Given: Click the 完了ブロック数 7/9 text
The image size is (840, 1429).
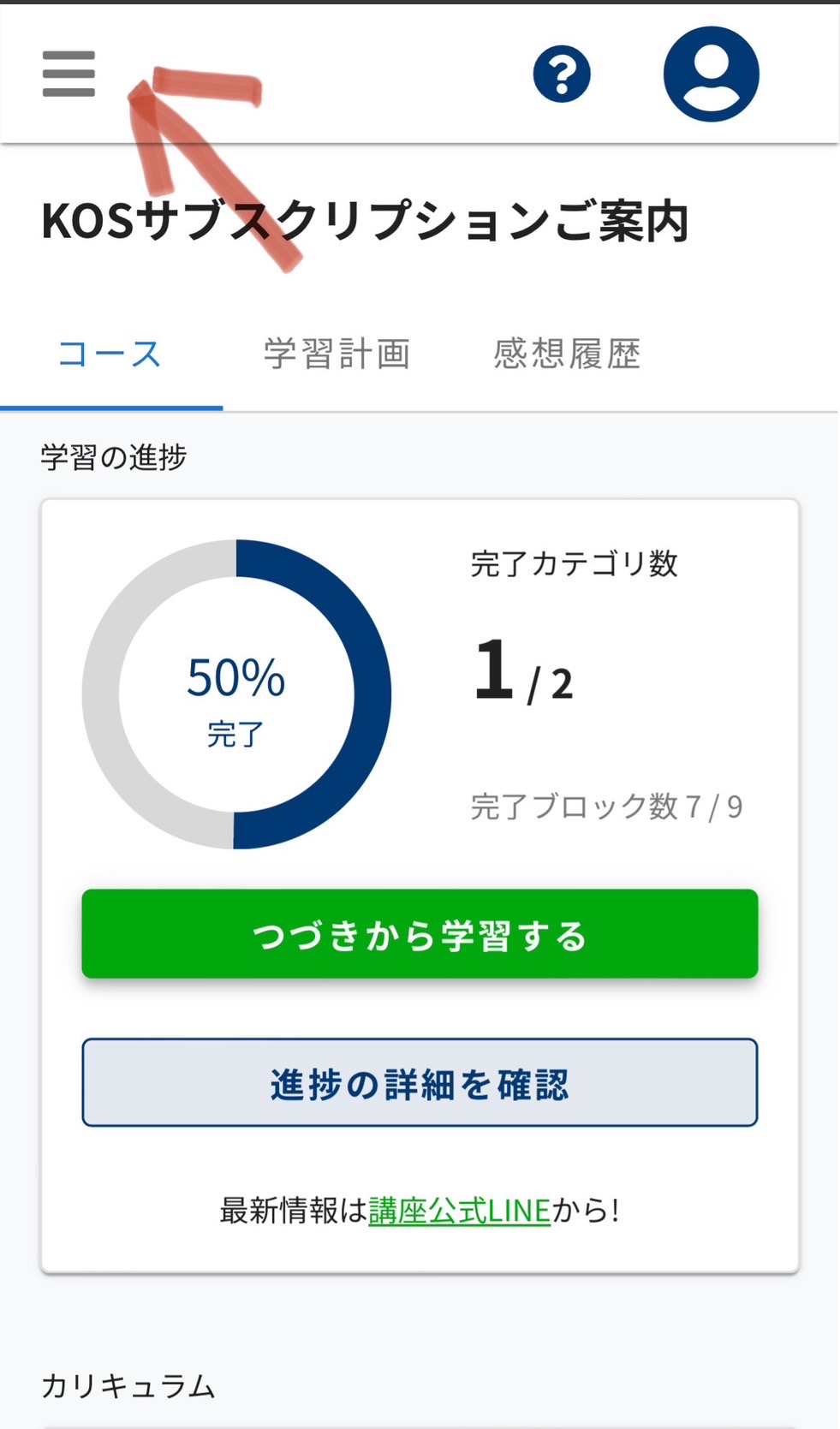Looking at the screenshot, I should pos(606,807).
